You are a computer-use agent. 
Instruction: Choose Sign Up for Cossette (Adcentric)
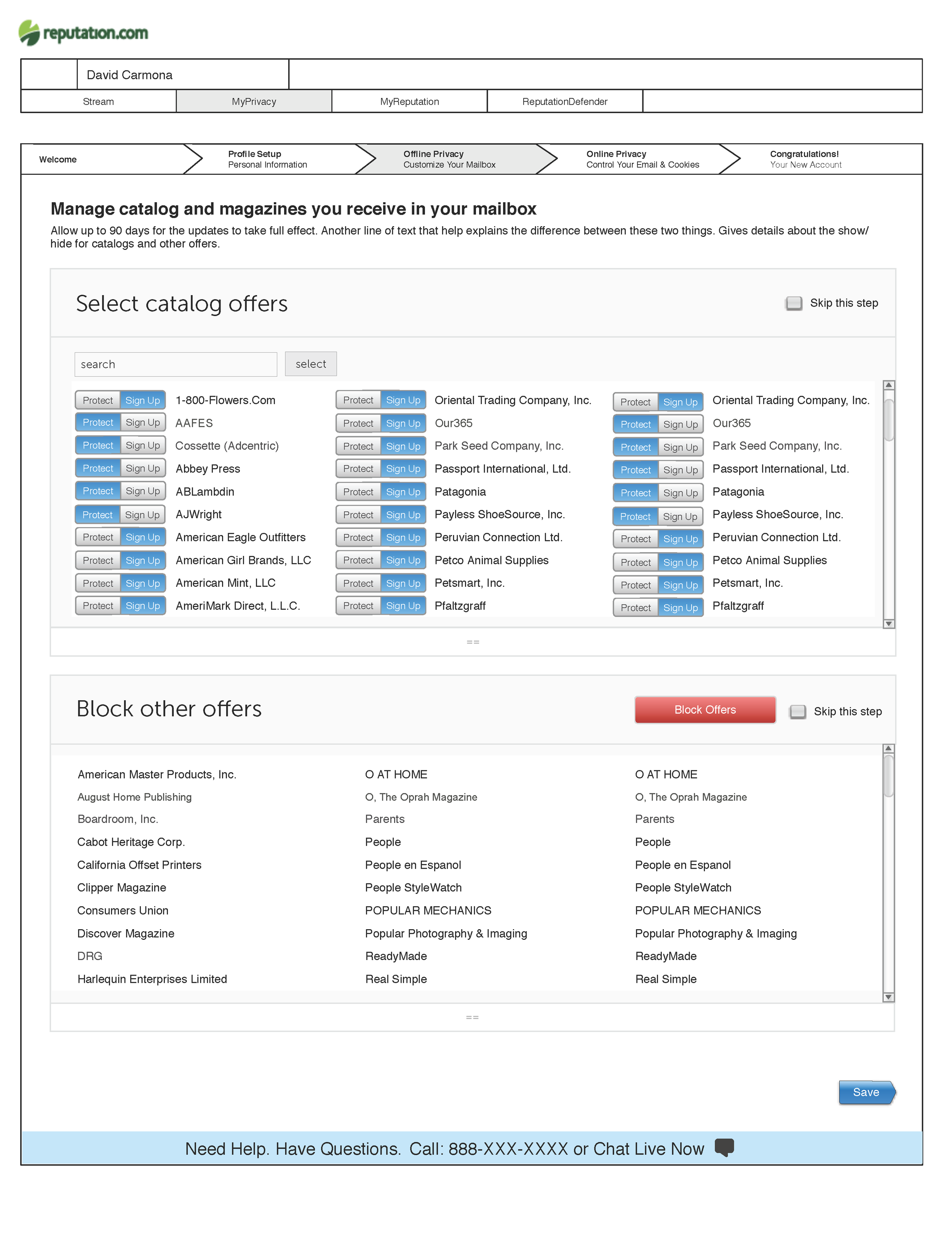click(x=143, y=445)
